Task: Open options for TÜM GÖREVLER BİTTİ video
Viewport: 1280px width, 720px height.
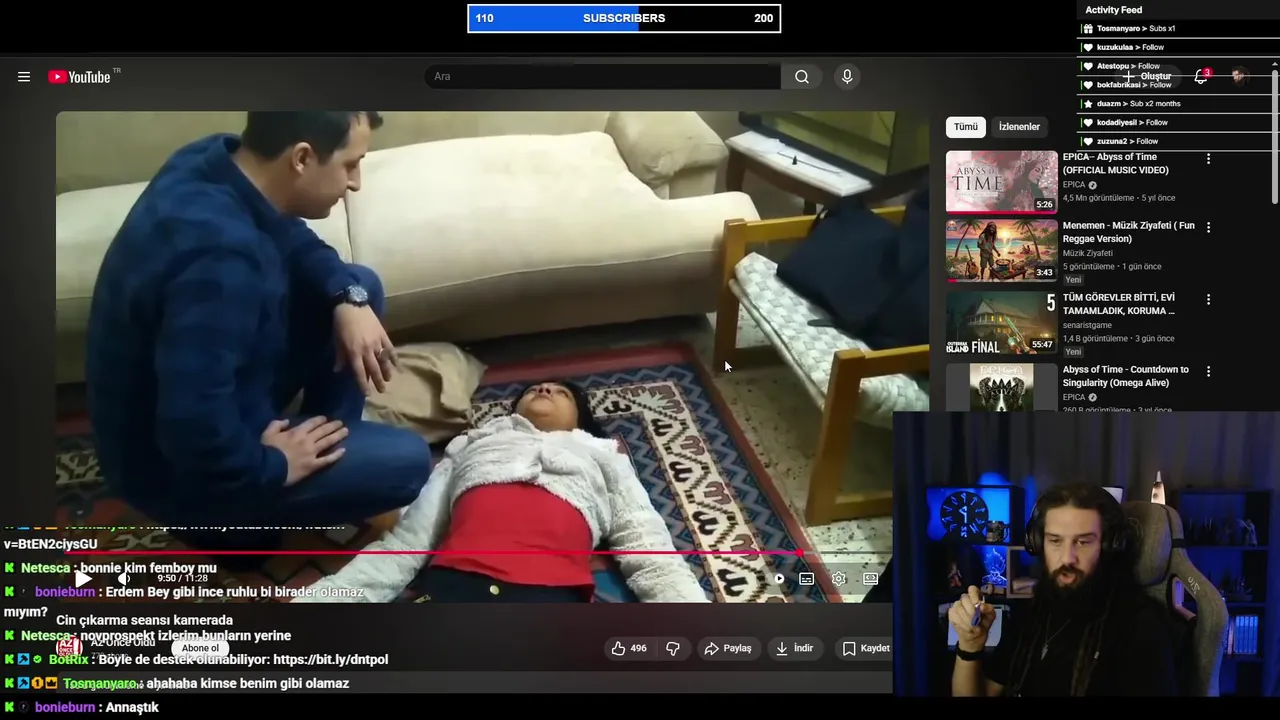Action: pyautogui.click(x=1208, y=299)
